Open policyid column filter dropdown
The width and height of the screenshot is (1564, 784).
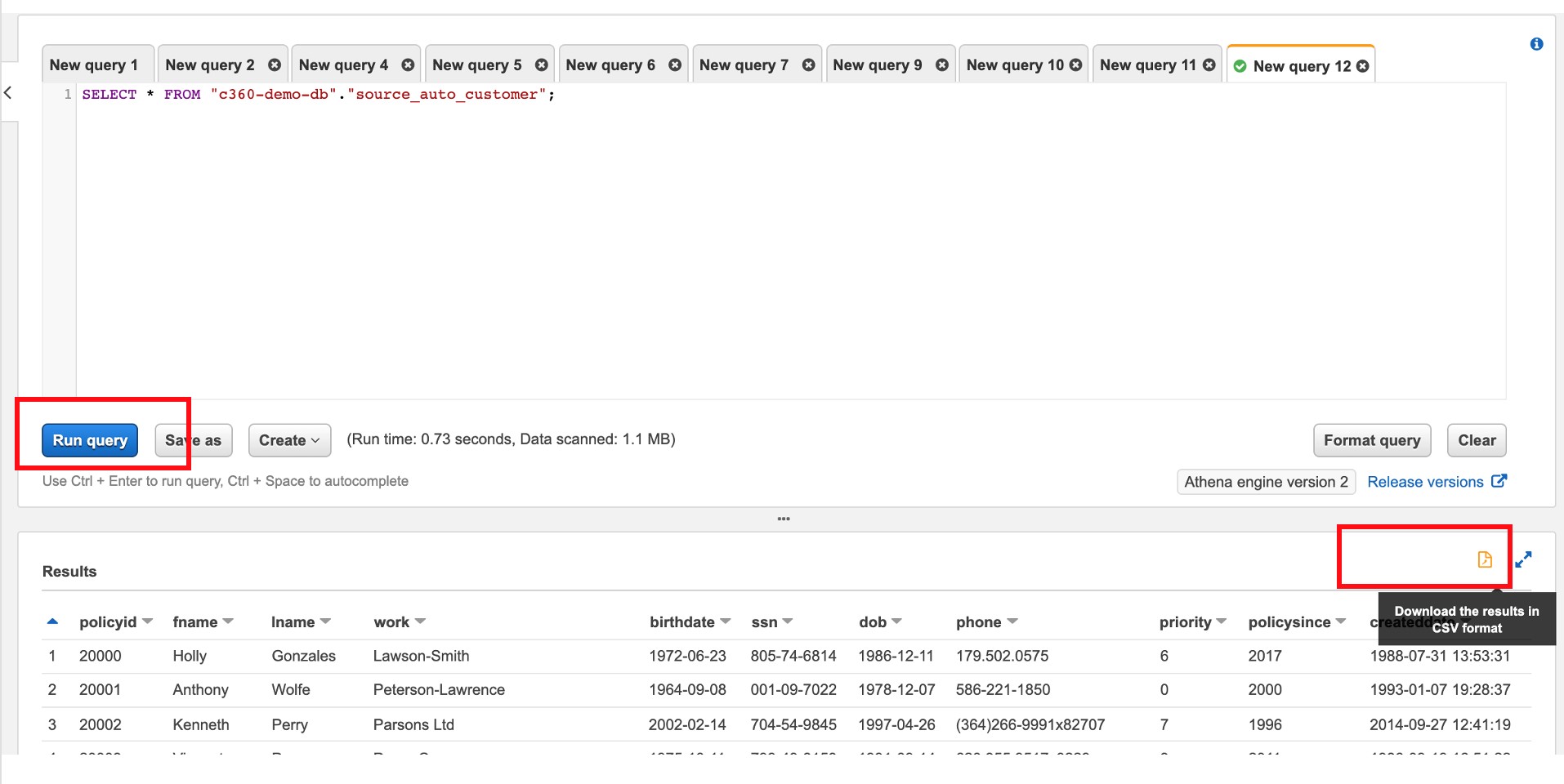coord(148,622)
